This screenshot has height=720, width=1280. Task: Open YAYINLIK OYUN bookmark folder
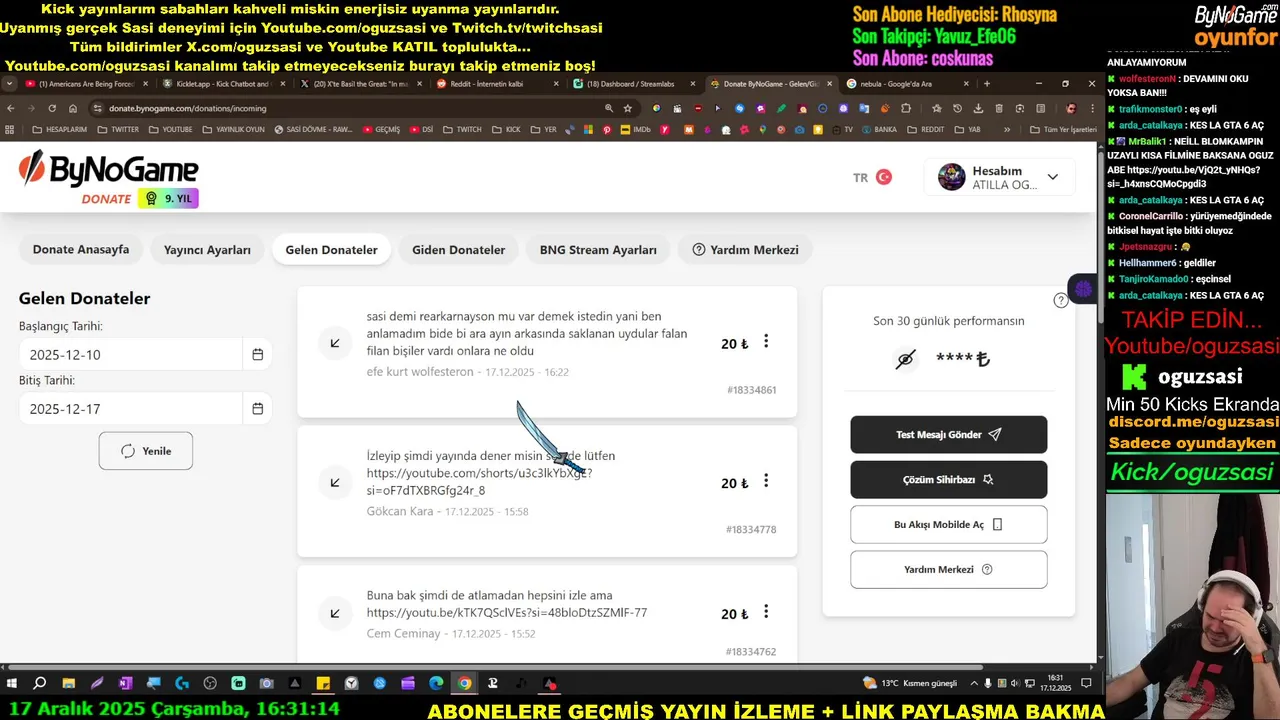[233, 129]
